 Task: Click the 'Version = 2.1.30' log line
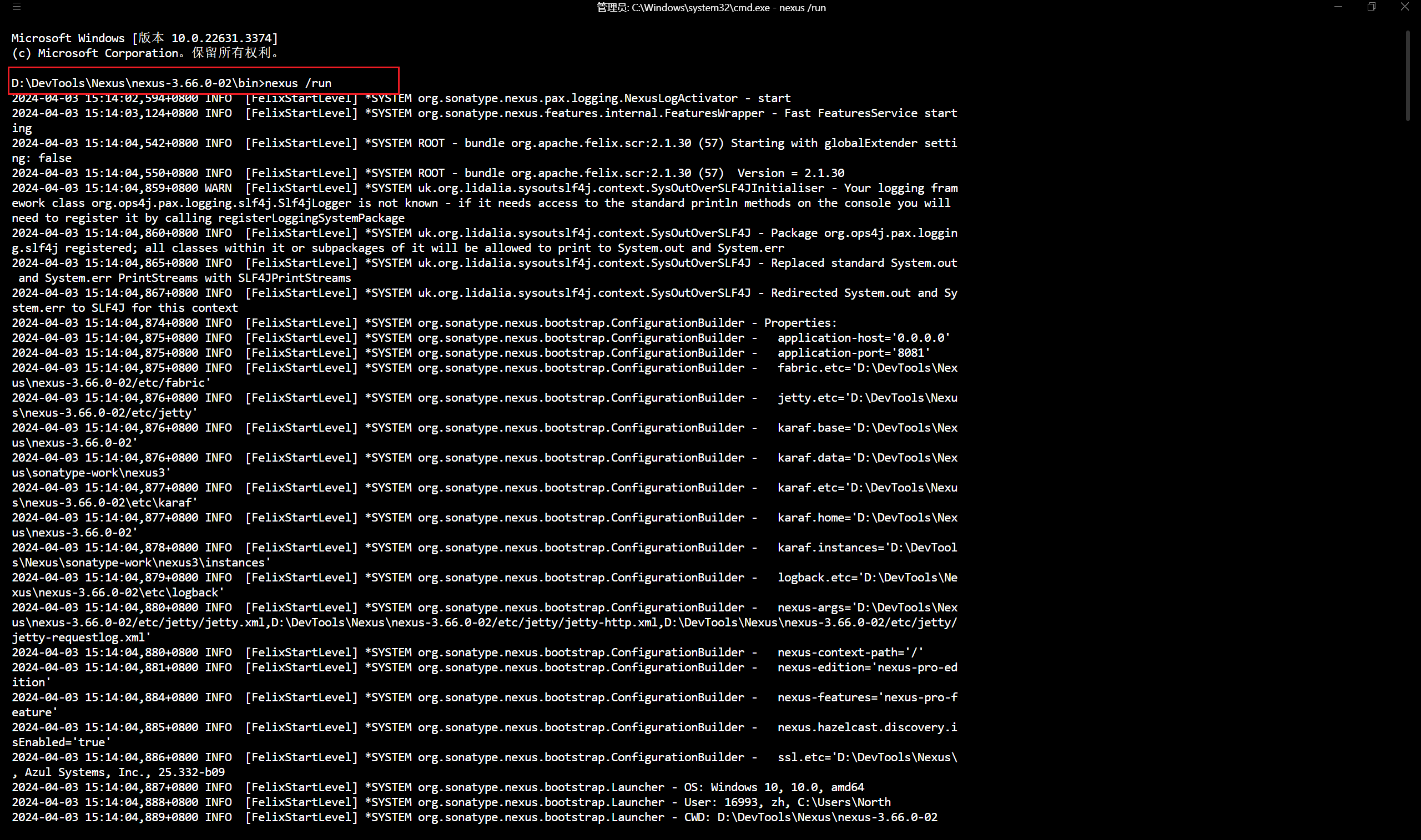[x=790, y=173]
